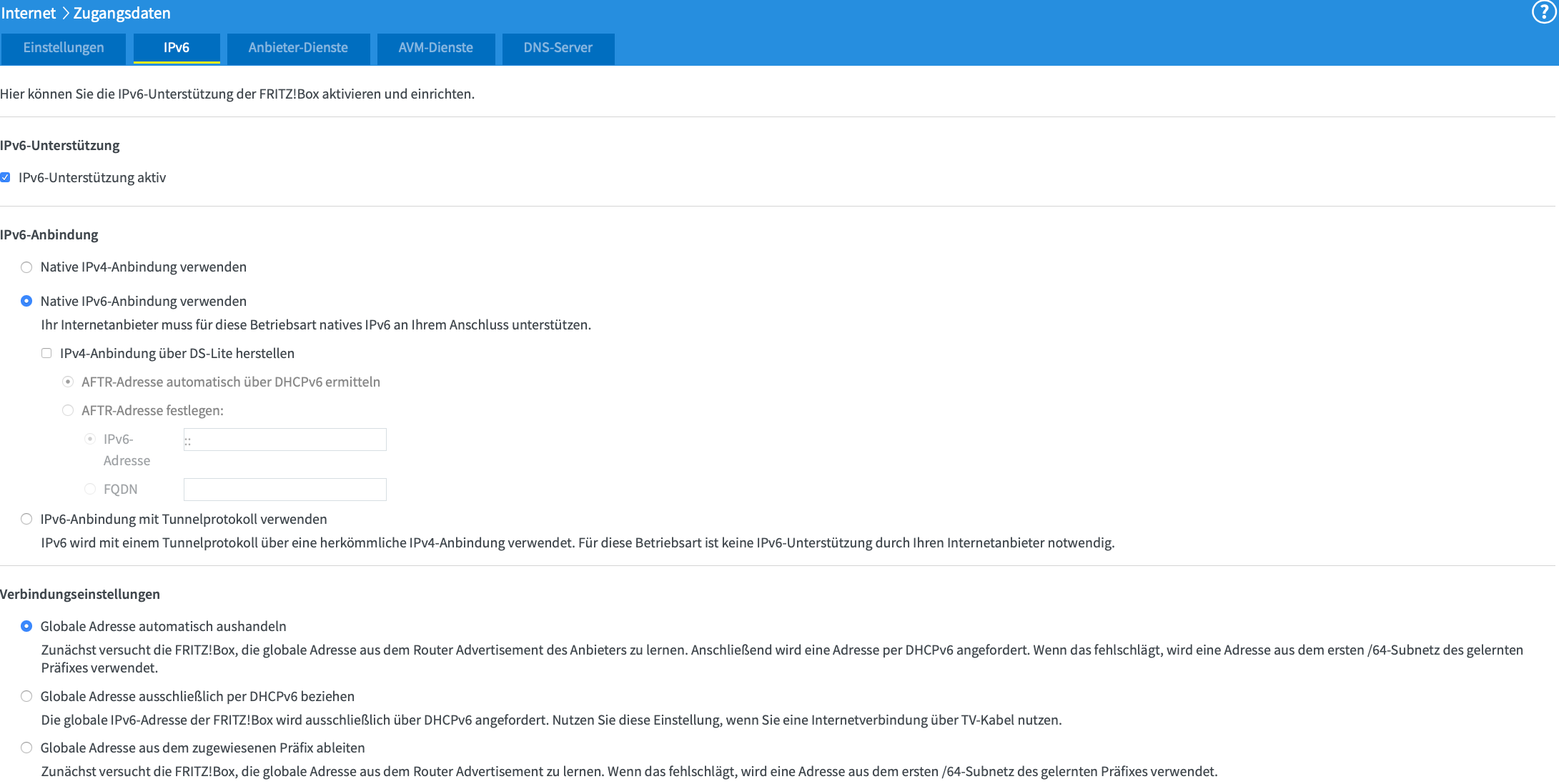Click the FQDN text field
The image size is (1559, 784).
[x=284, y=490]
